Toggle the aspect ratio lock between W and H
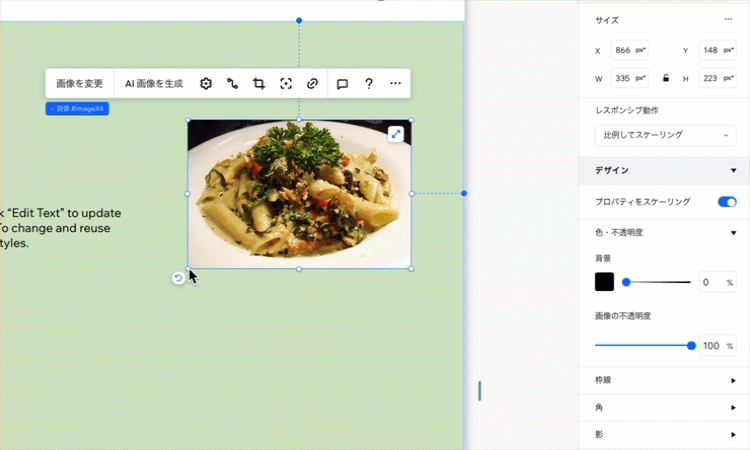The image size is (750, 450). click(666, 78)
